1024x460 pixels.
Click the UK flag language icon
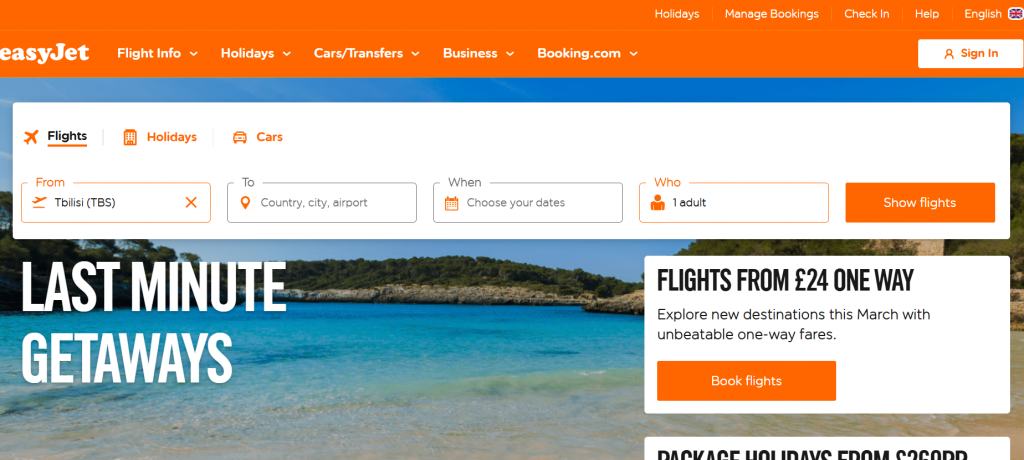coord(1016,14)
